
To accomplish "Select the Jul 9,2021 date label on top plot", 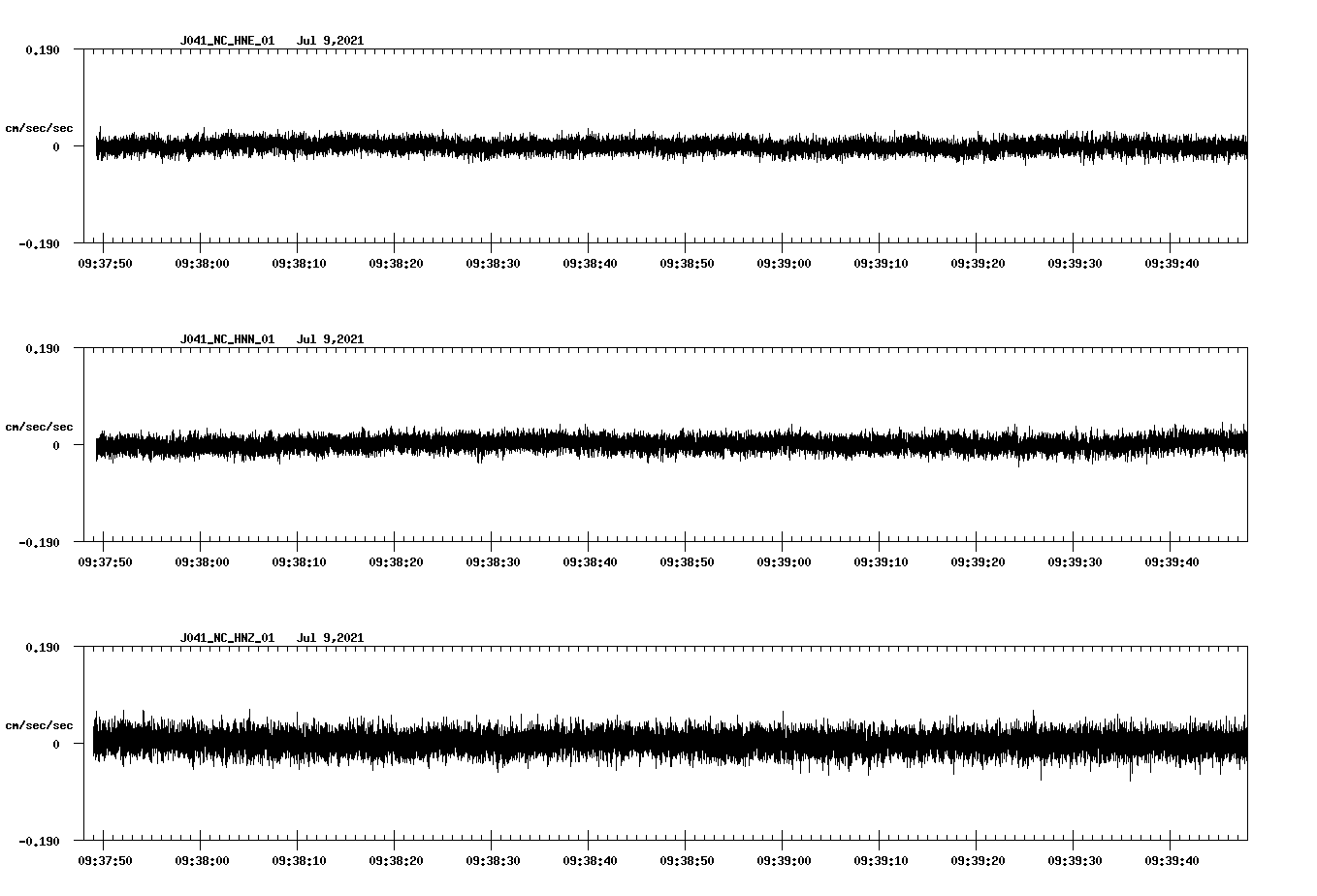I will coord(332,41).
